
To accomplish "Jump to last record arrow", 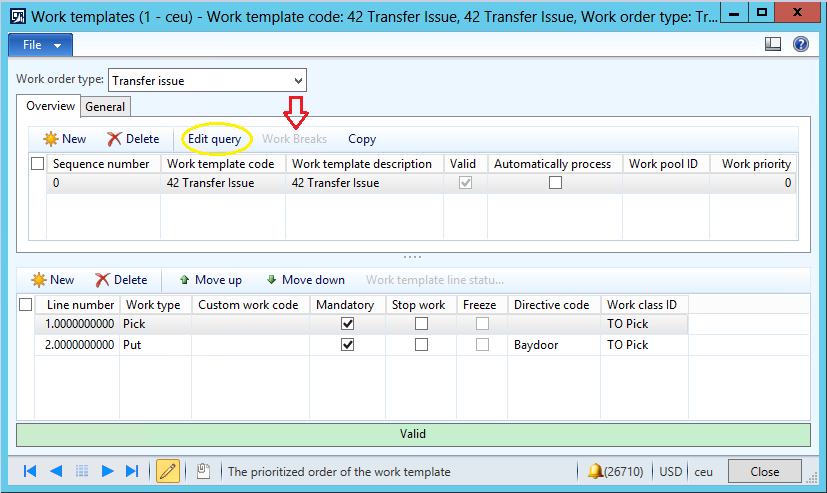I will pyautogui.click(x=132, y=471).
